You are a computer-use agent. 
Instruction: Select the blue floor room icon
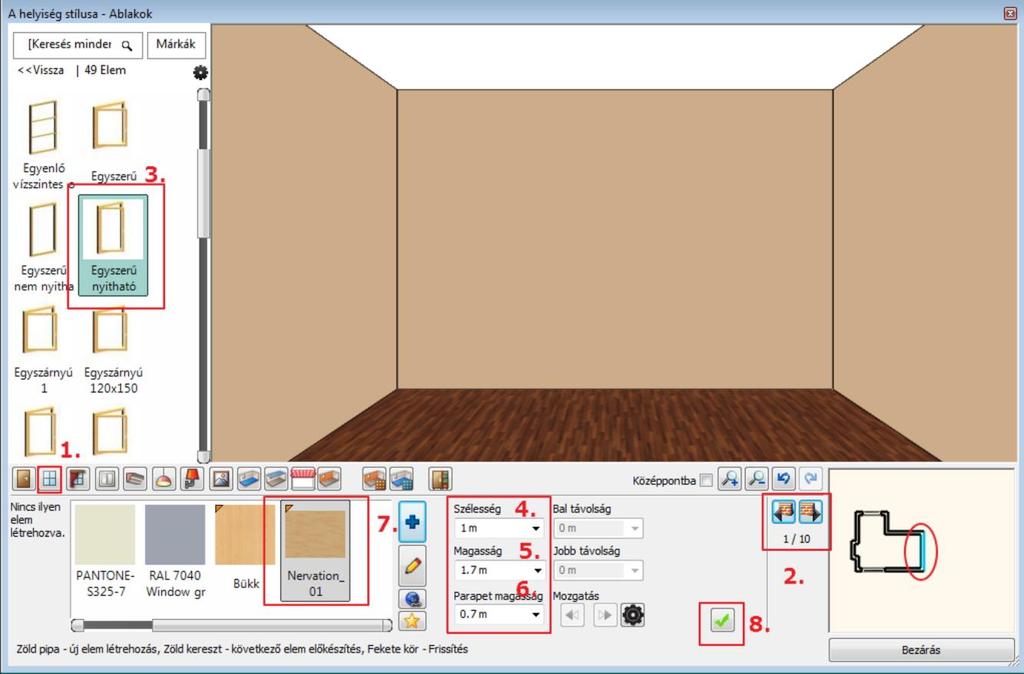[x=249, y=479]
